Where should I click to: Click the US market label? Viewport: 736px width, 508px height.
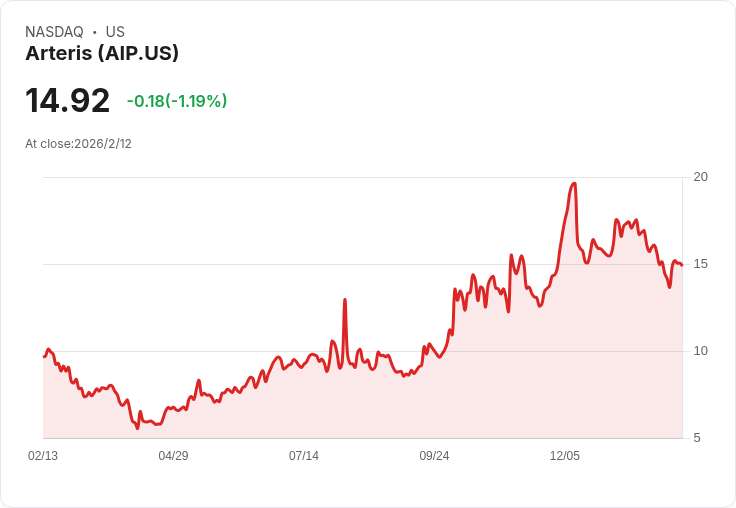point(115,32)
